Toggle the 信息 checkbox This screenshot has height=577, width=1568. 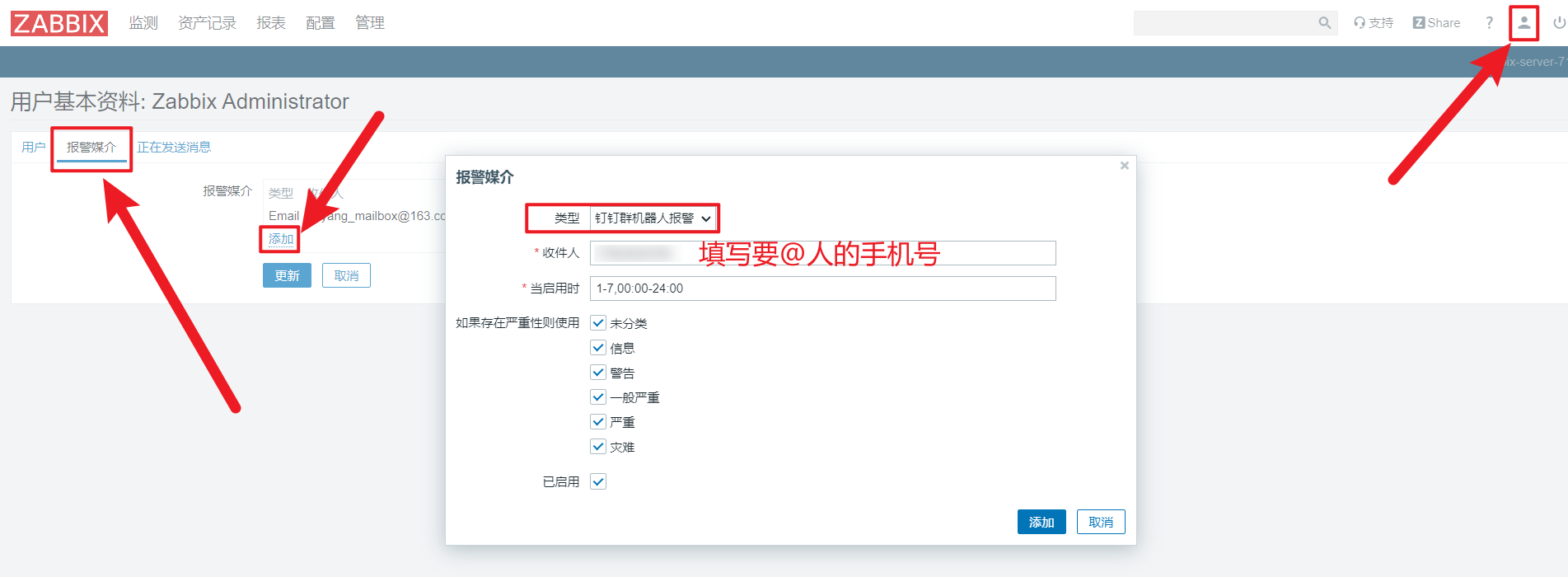pos(598,348)
